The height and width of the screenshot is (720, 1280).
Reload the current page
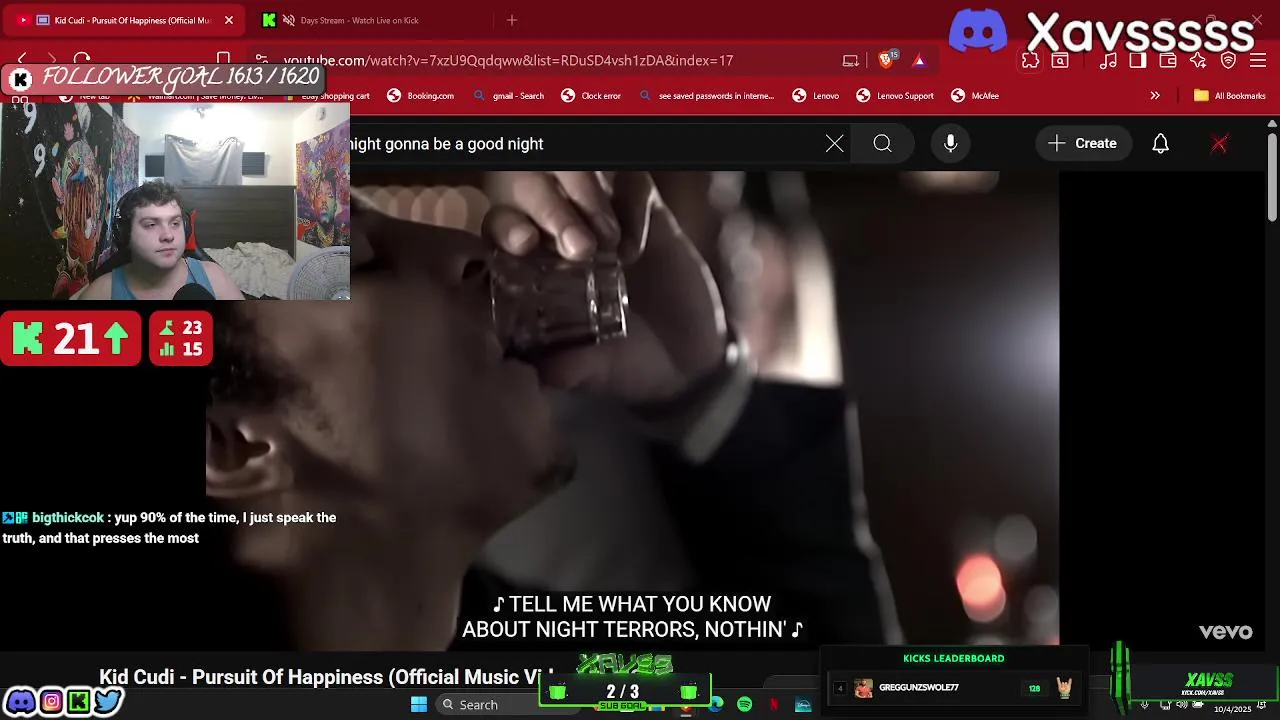[x=82, y=60]
